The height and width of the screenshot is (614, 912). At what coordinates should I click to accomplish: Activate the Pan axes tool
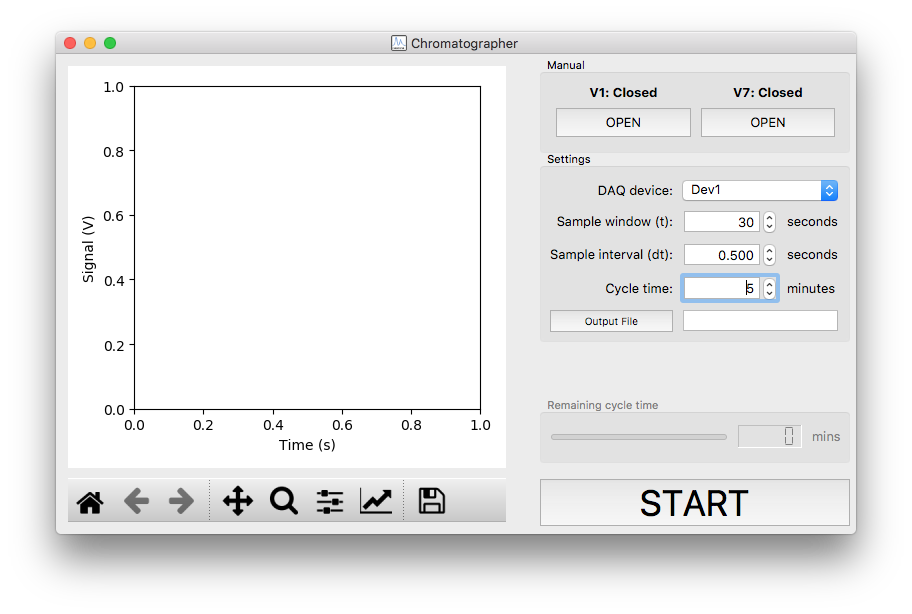[238, 501]
